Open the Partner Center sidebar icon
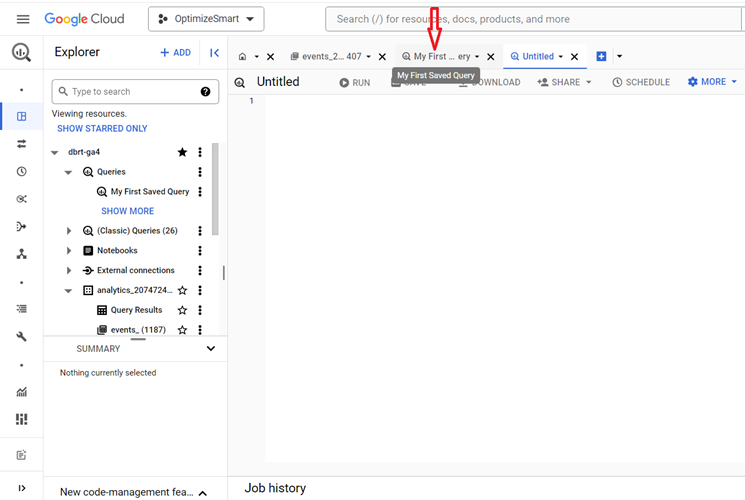 point(21,254)
